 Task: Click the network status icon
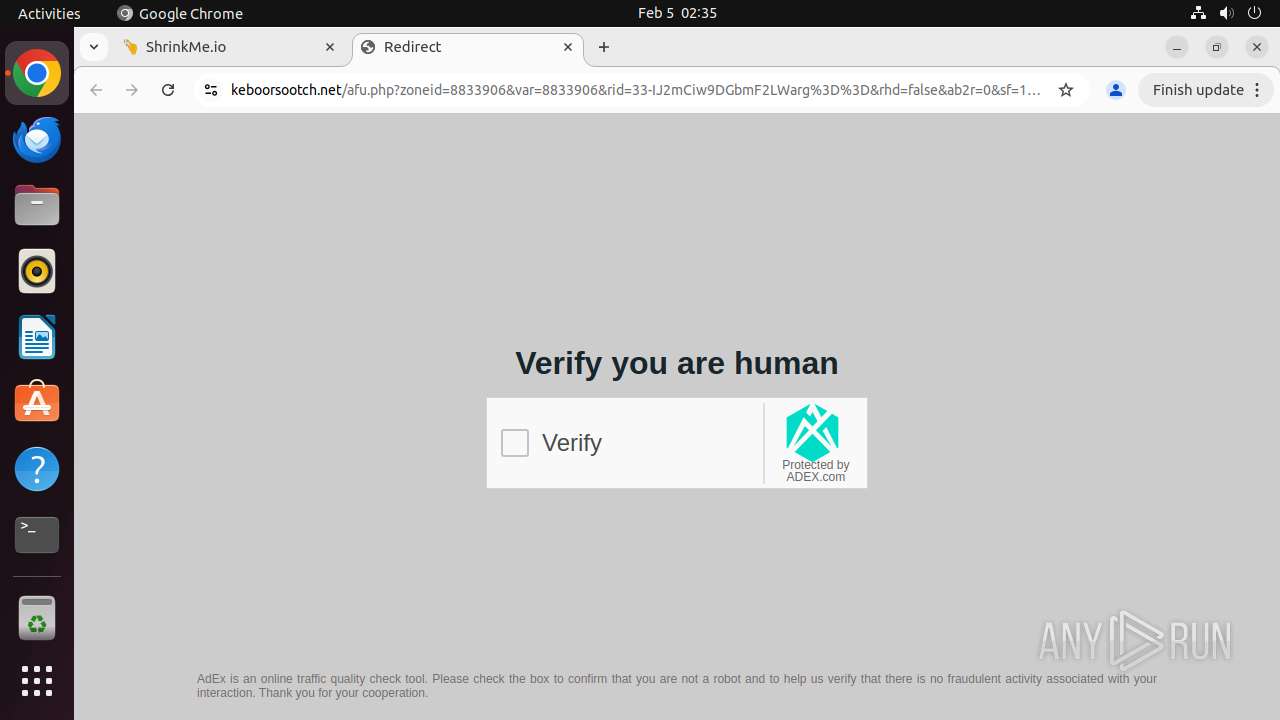pyautogui.click(x=1198, y=13)
